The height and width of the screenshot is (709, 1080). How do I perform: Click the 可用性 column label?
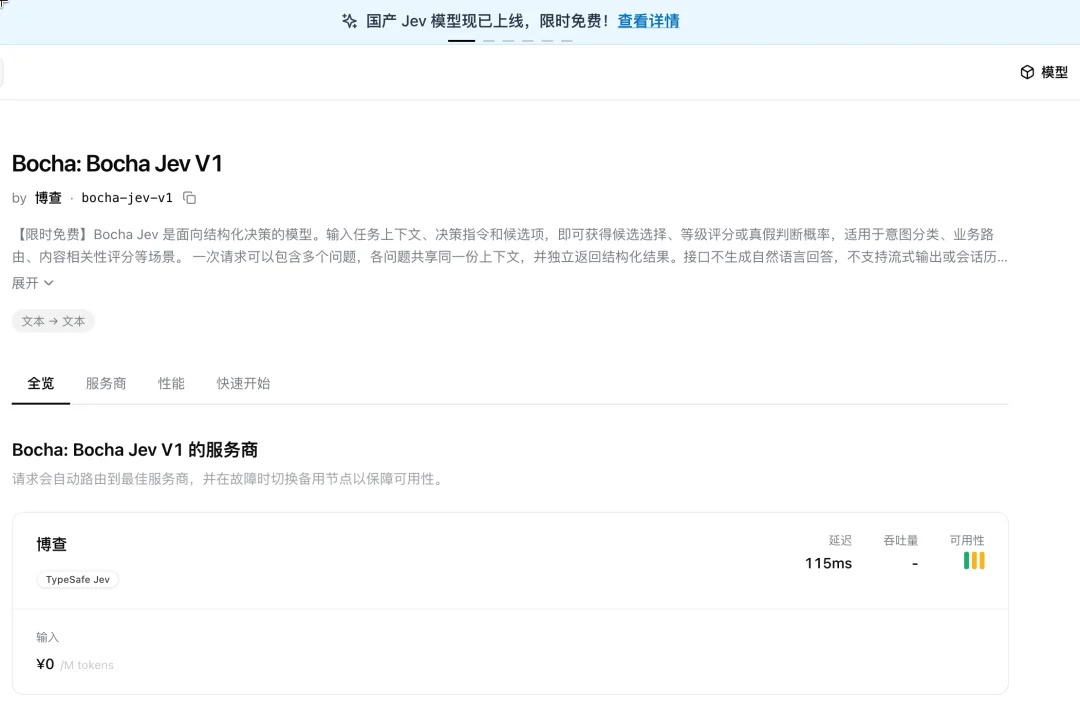click(967, 541)
